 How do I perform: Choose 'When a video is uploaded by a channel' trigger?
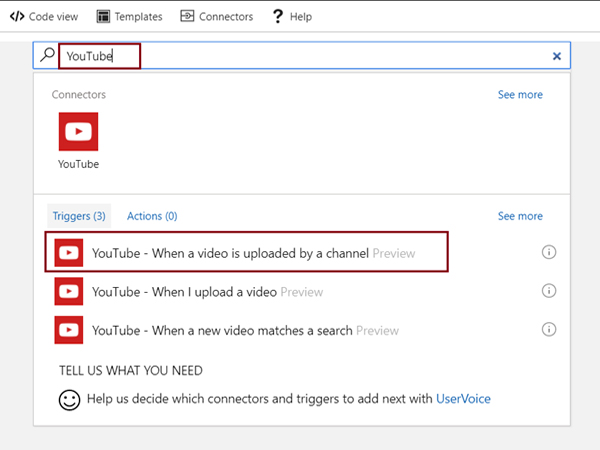click(x=246, y=252)
